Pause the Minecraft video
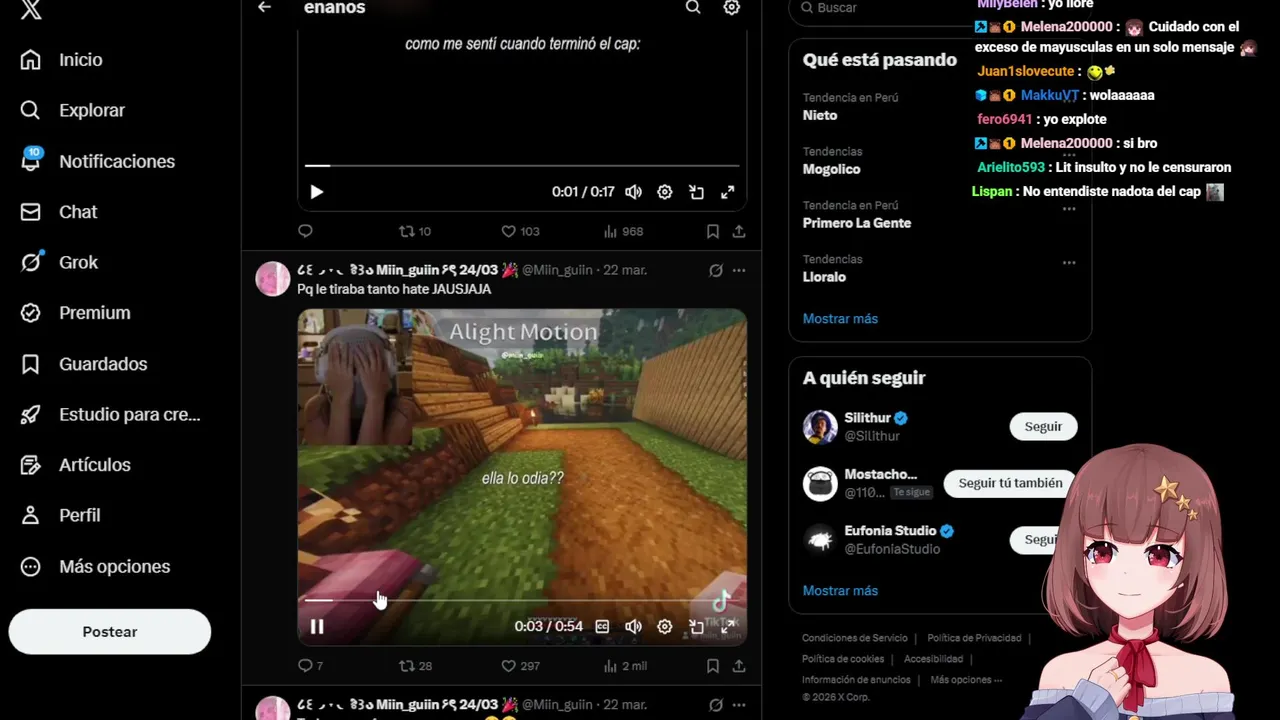 [317, 627]
